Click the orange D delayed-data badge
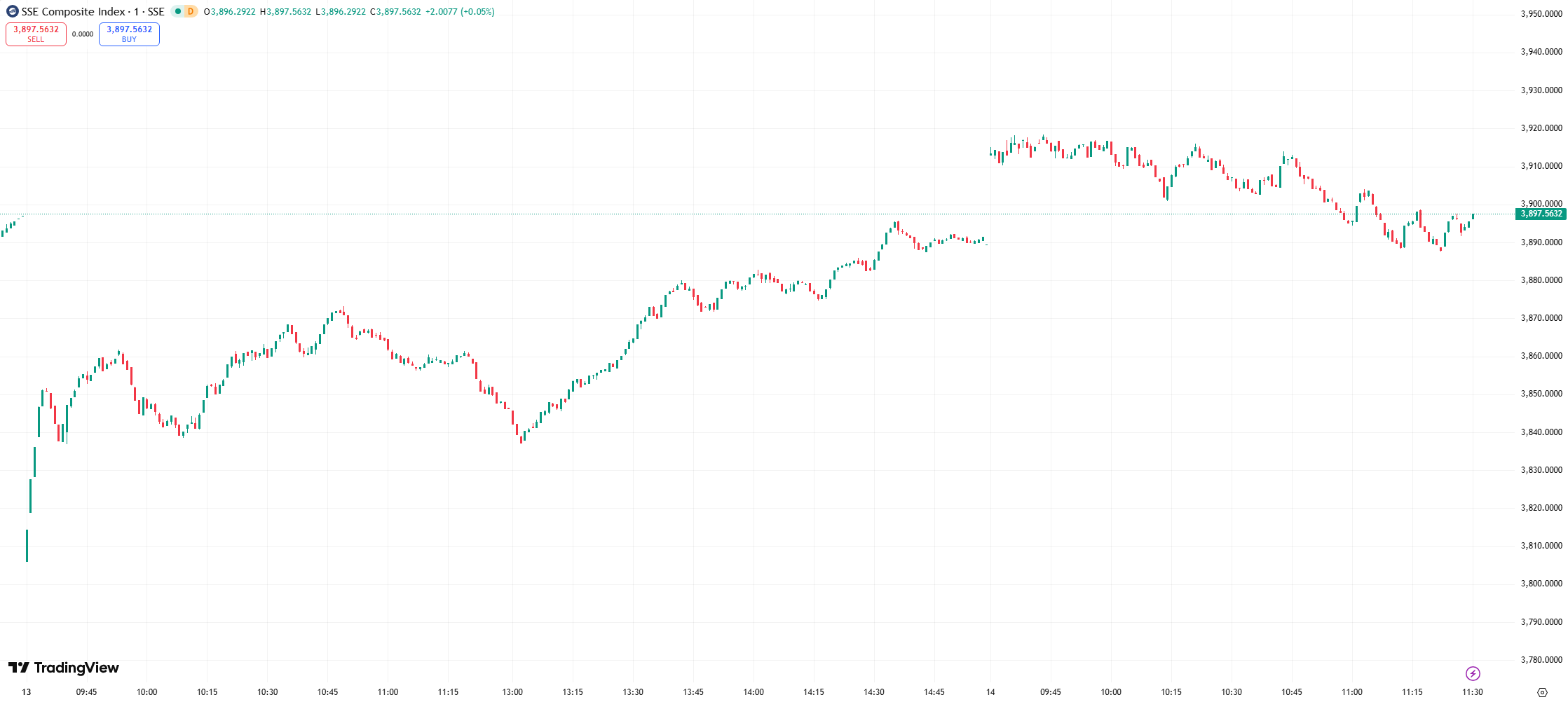Image resolution: width=1568 pixels, height=702 pixels. [190, 12]
